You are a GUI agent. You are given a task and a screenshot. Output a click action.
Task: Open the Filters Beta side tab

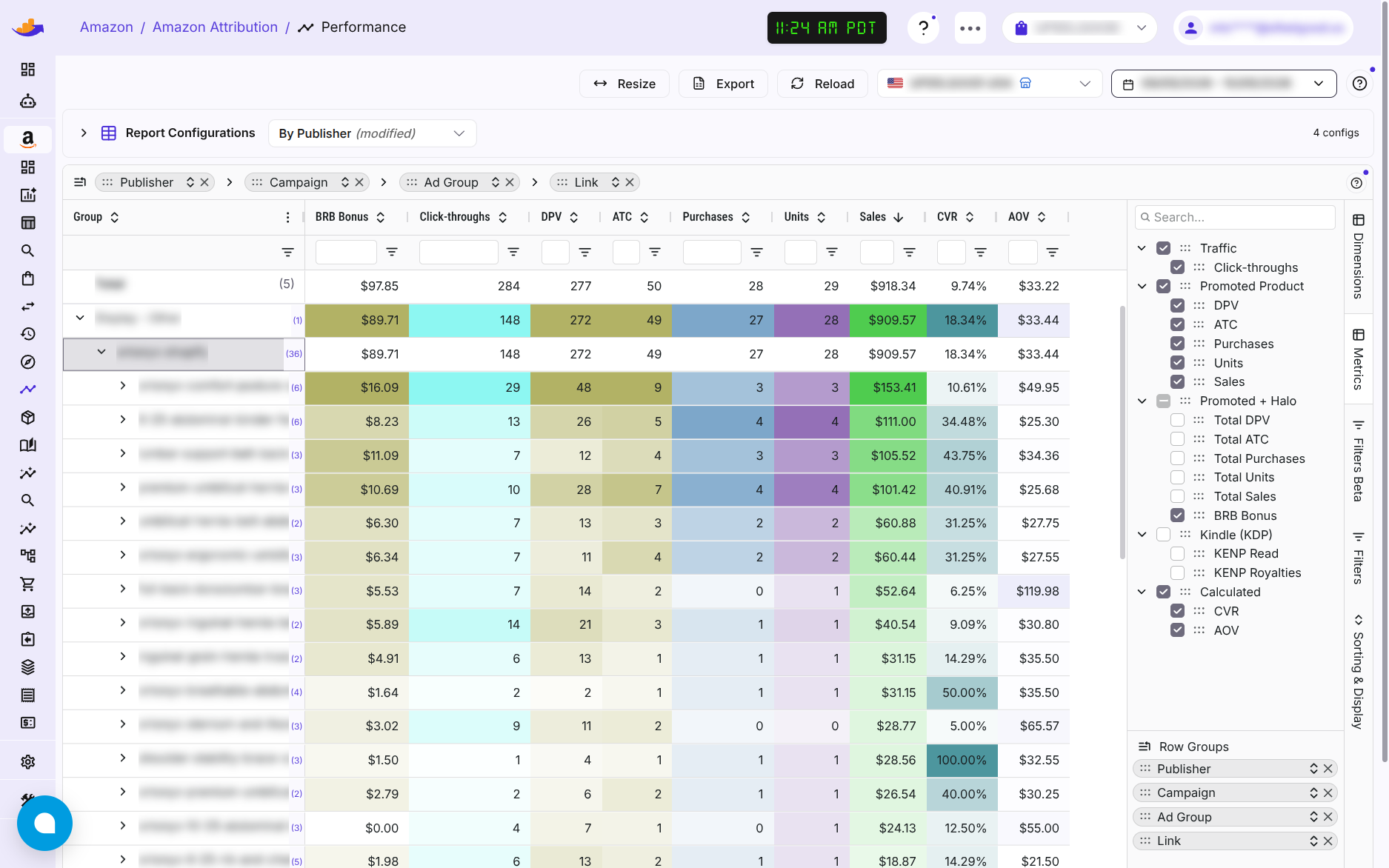click(1358, 461)
